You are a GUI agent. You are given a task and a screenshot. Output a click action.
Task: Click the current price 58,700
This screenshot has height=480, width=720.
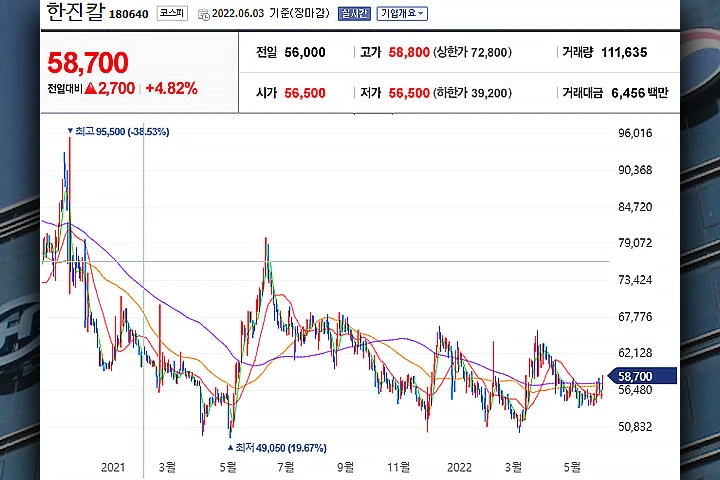[x=88, y=62]
